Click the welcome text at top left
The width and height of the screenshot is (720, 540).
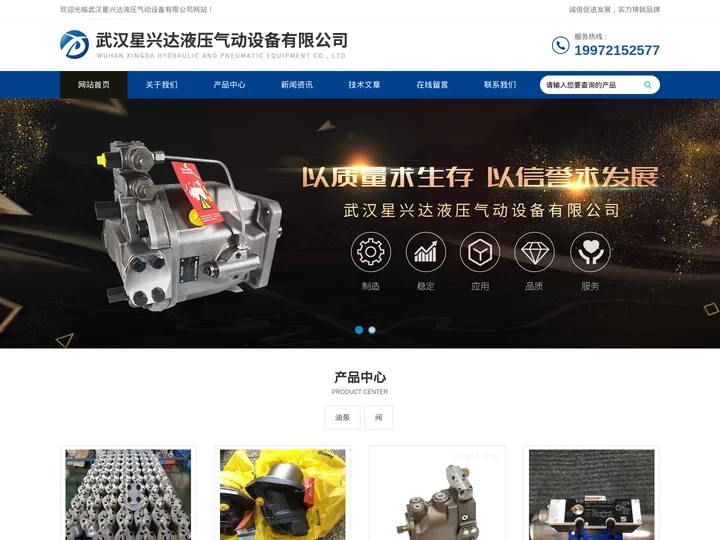136,9
